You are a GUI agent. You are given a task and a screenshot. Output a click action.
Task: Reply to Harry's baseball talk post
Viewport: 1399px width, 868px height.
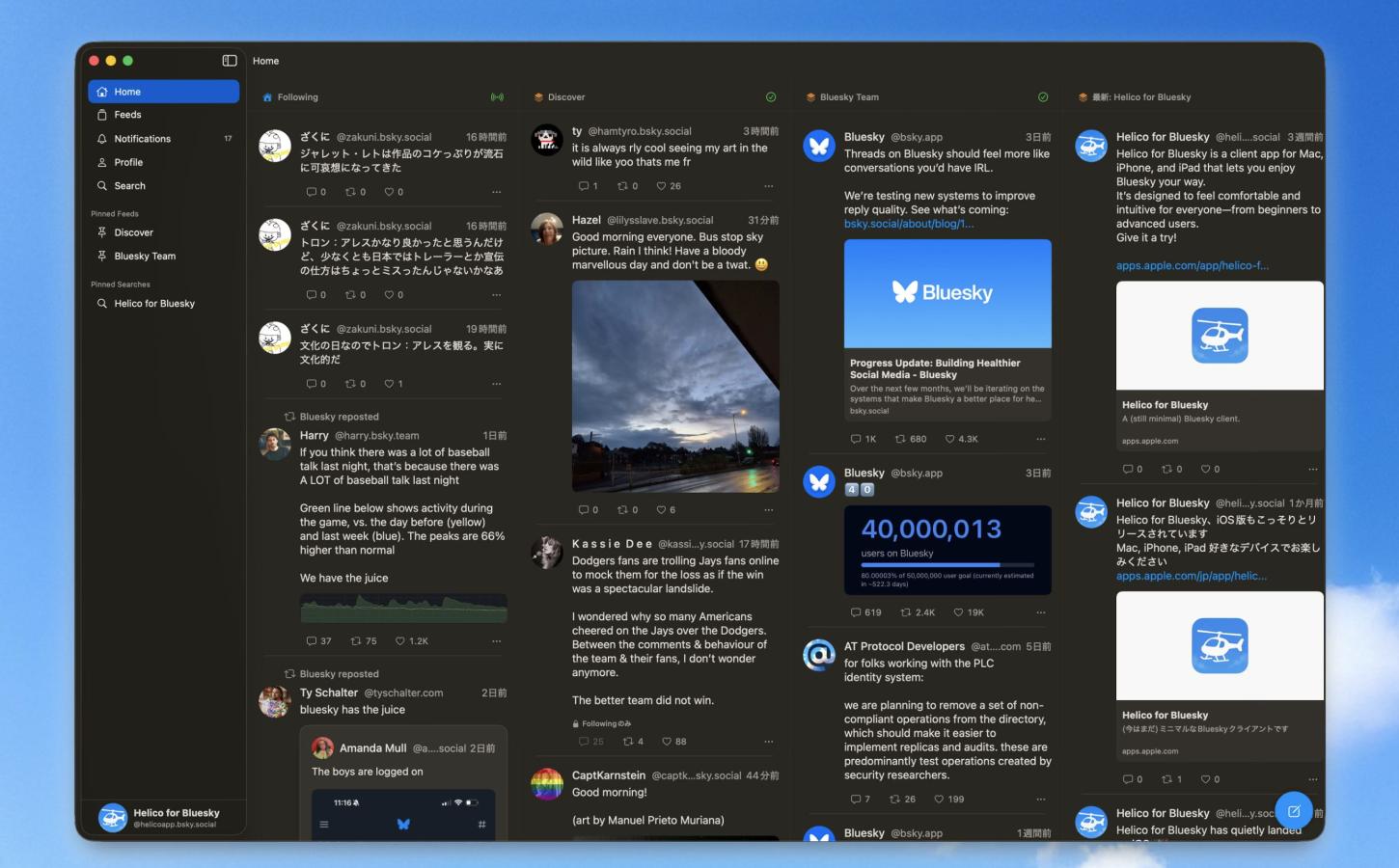click(x=319, y=641)
